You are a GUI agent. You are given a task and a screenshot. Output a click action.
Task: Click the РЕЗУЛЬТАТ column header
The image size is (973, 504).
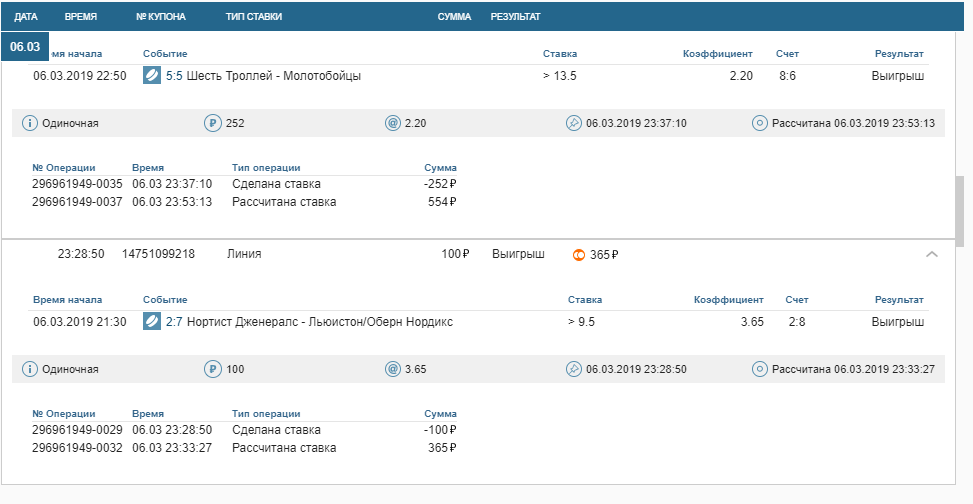(515, 17)
